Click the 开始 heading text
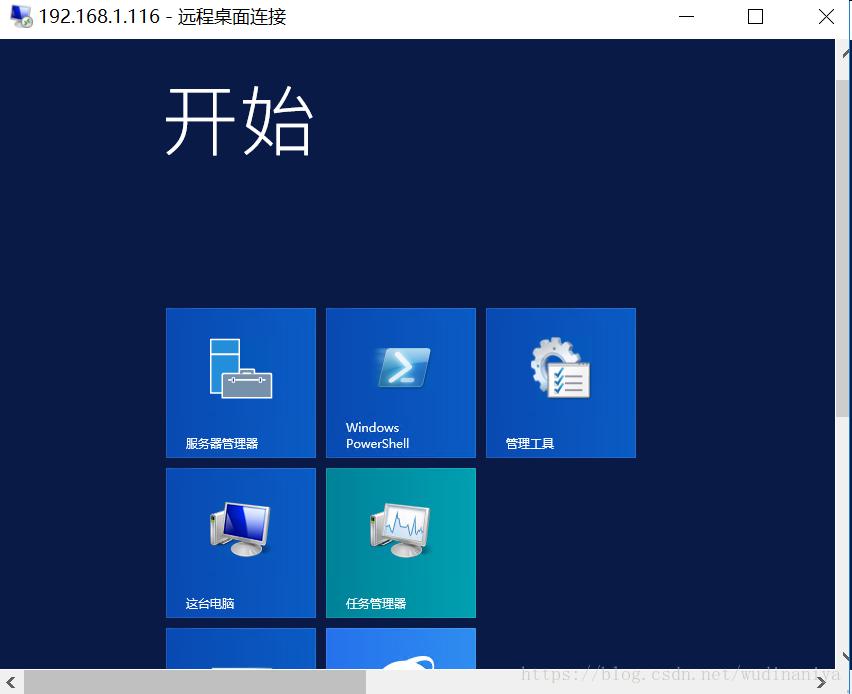The height and width of the screenshot is (694, 852). click(239, 121)
